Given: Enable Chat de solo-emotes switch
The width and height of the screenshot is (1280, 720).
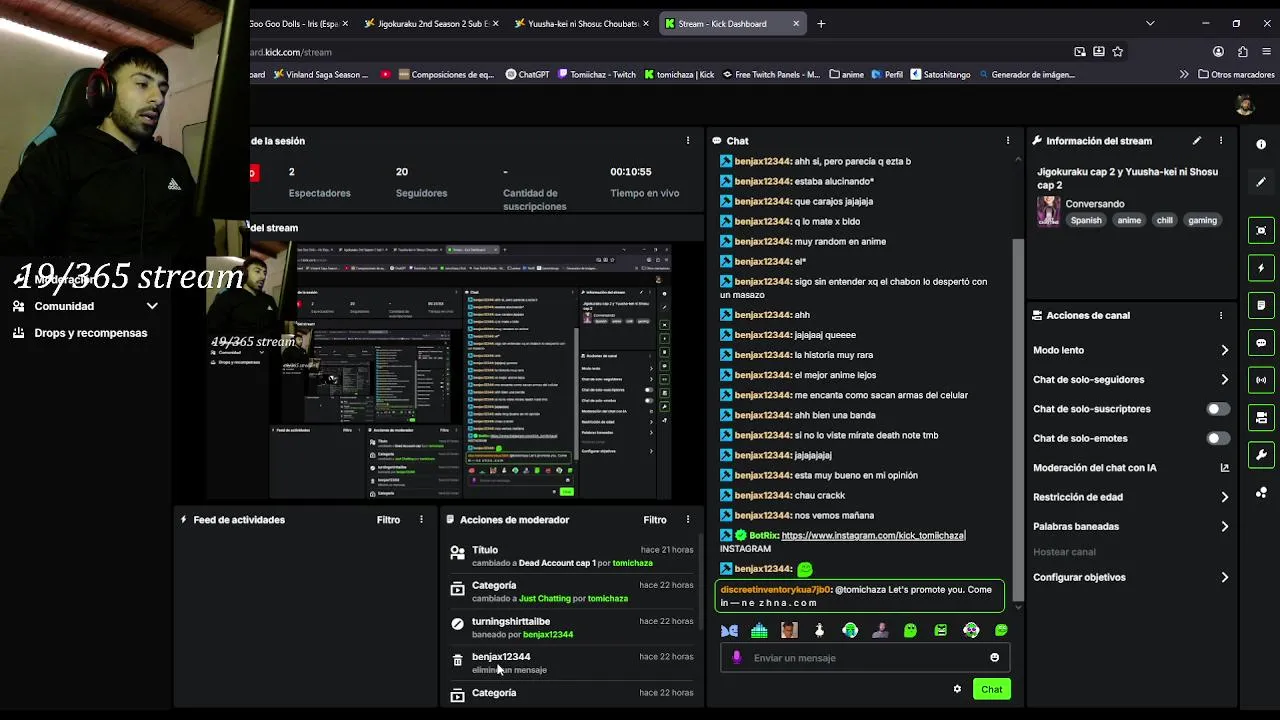Looking at the screenshot, I should (x=1217, y=438).
